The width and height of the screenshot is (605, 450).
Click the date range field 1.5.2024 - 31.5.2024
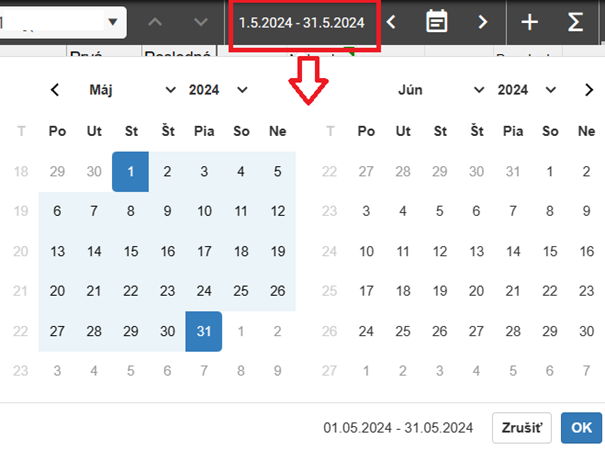tap(303, 21)
